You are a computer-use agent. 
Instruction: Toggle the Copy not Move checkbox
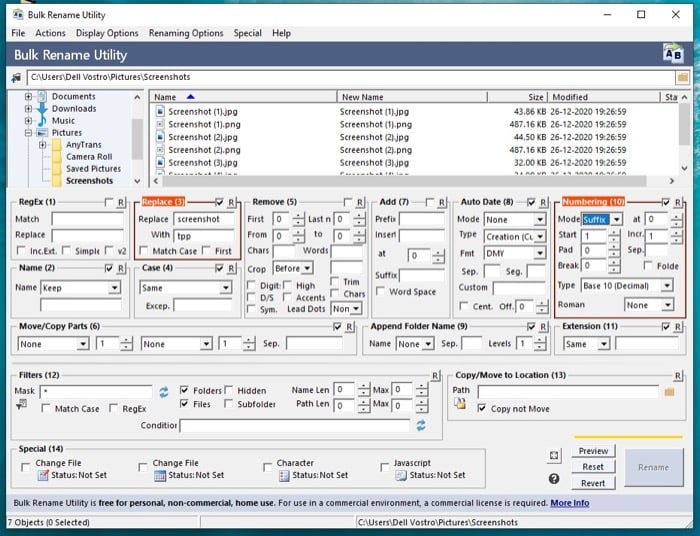tap(483, 408)
